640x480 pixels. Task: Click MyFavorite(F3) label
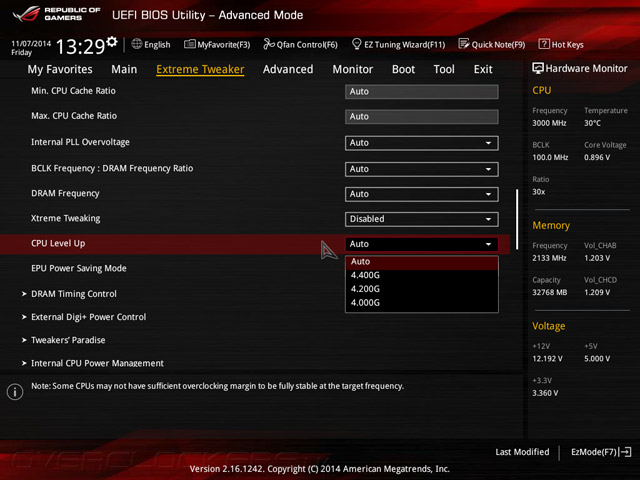[x=224, y=44]
